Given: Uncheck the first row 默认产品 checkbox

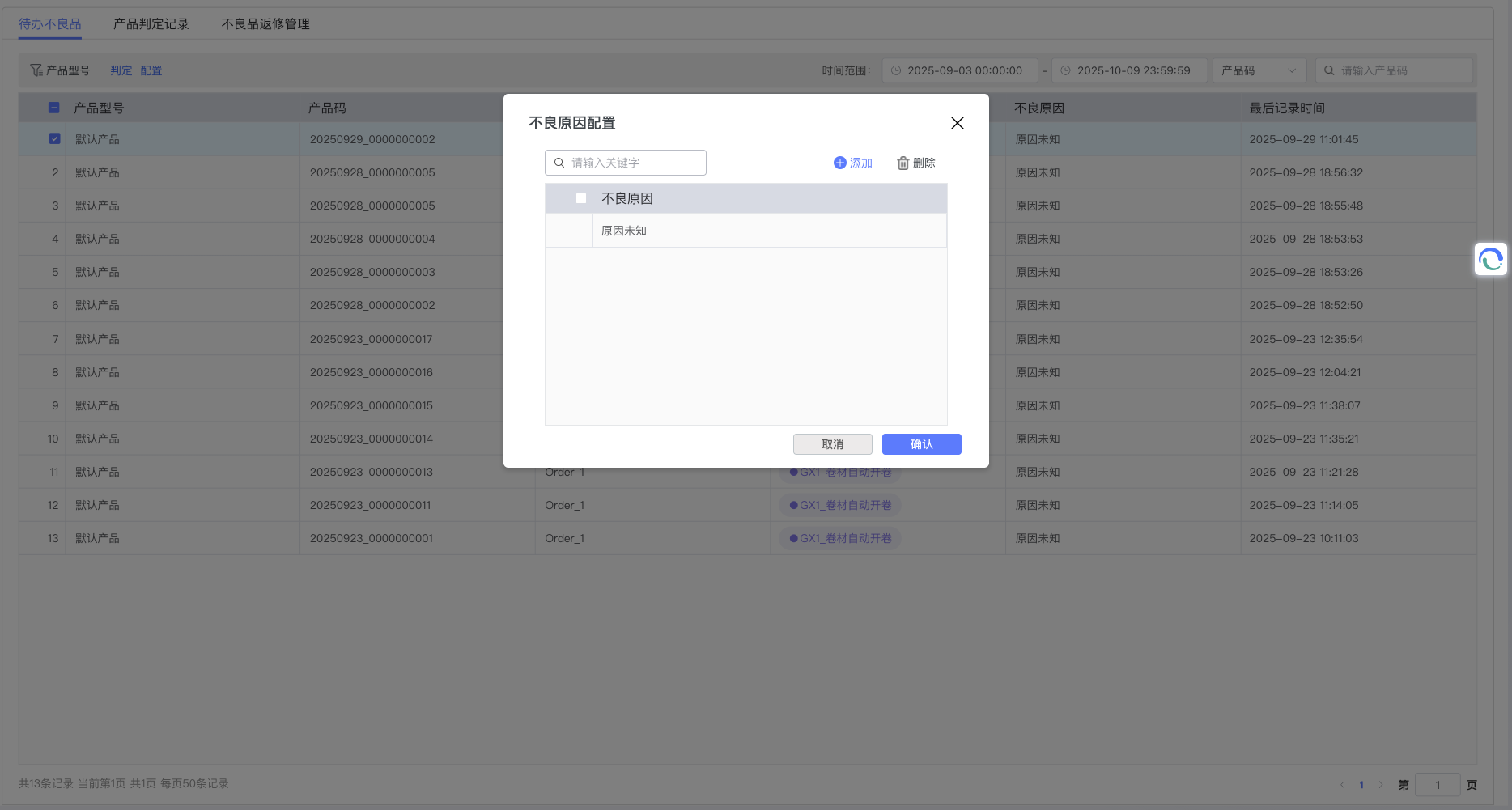Looking at the screenshot, I should [x=54, y=138].
